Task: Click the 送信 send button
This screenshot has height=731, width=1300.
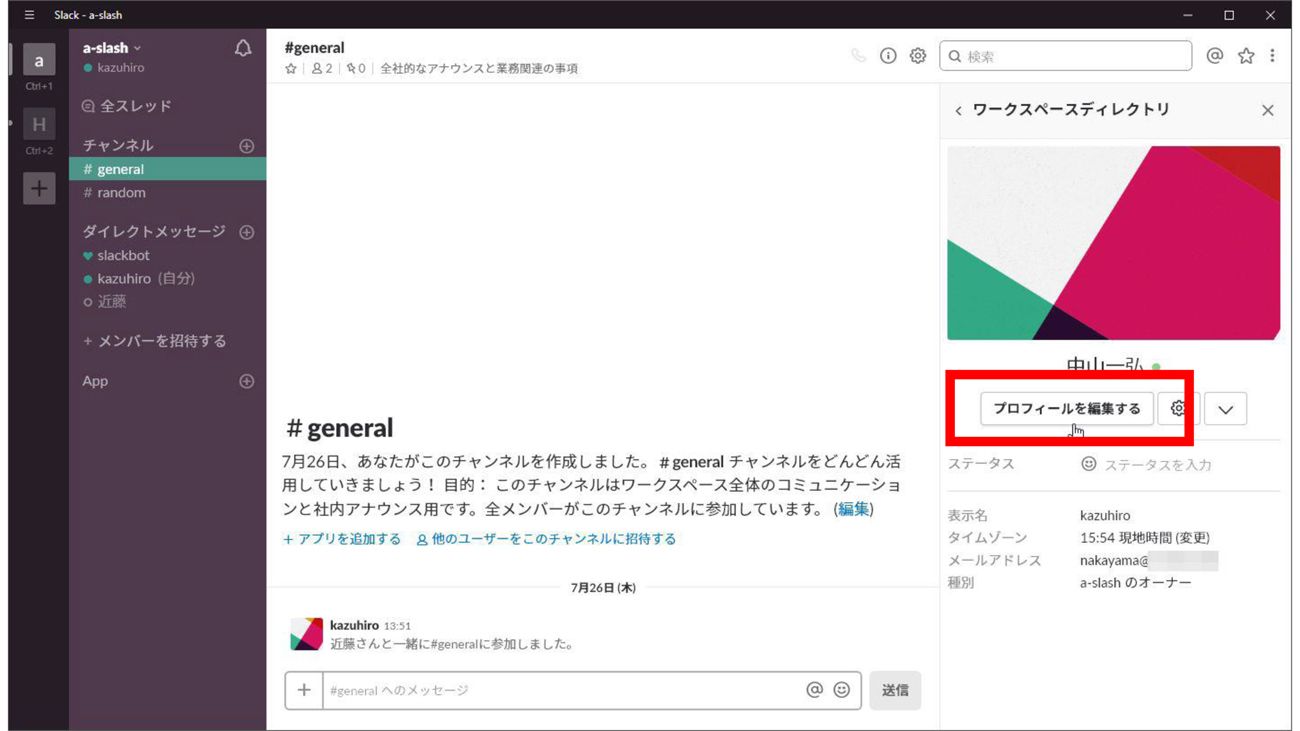Action: coord(895,690)
